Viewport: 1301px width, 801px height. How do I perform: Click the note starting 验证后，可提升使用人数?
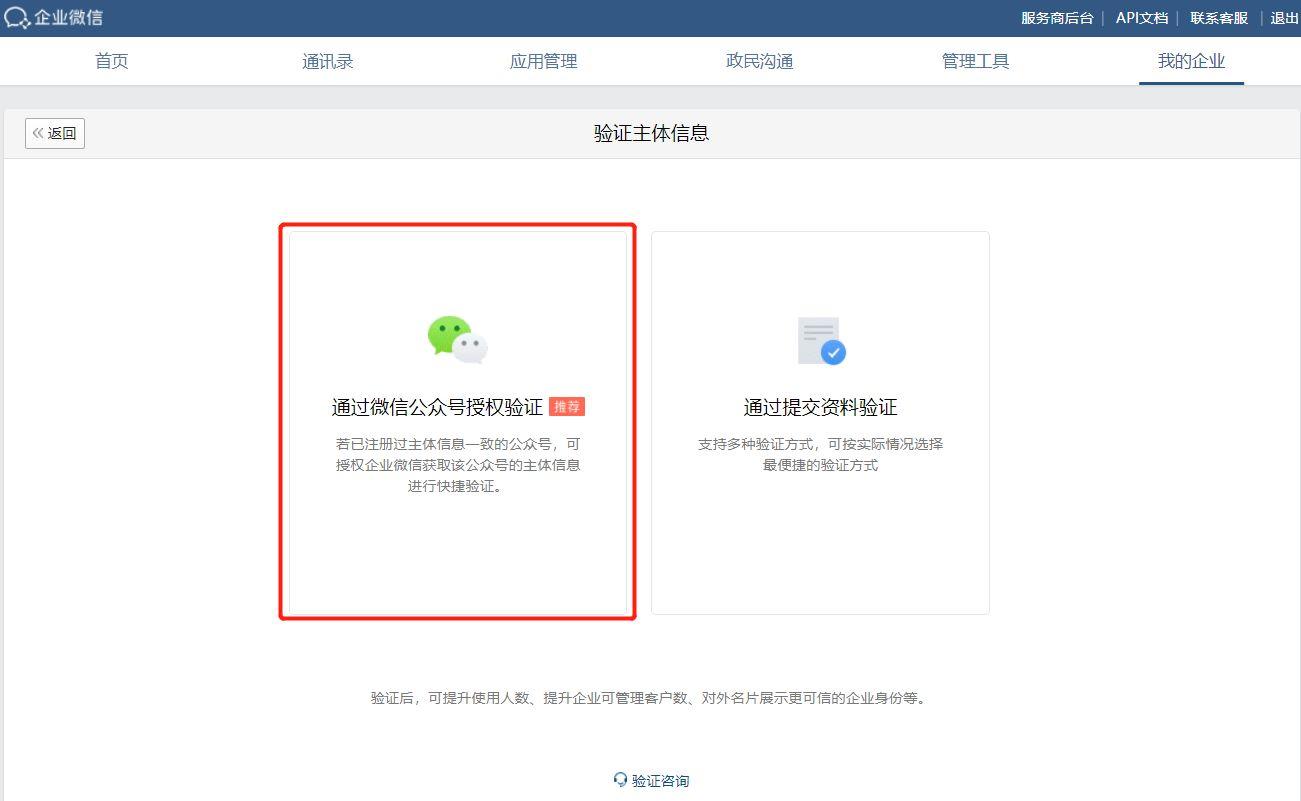pyautogui.click(x=650, y=698)
